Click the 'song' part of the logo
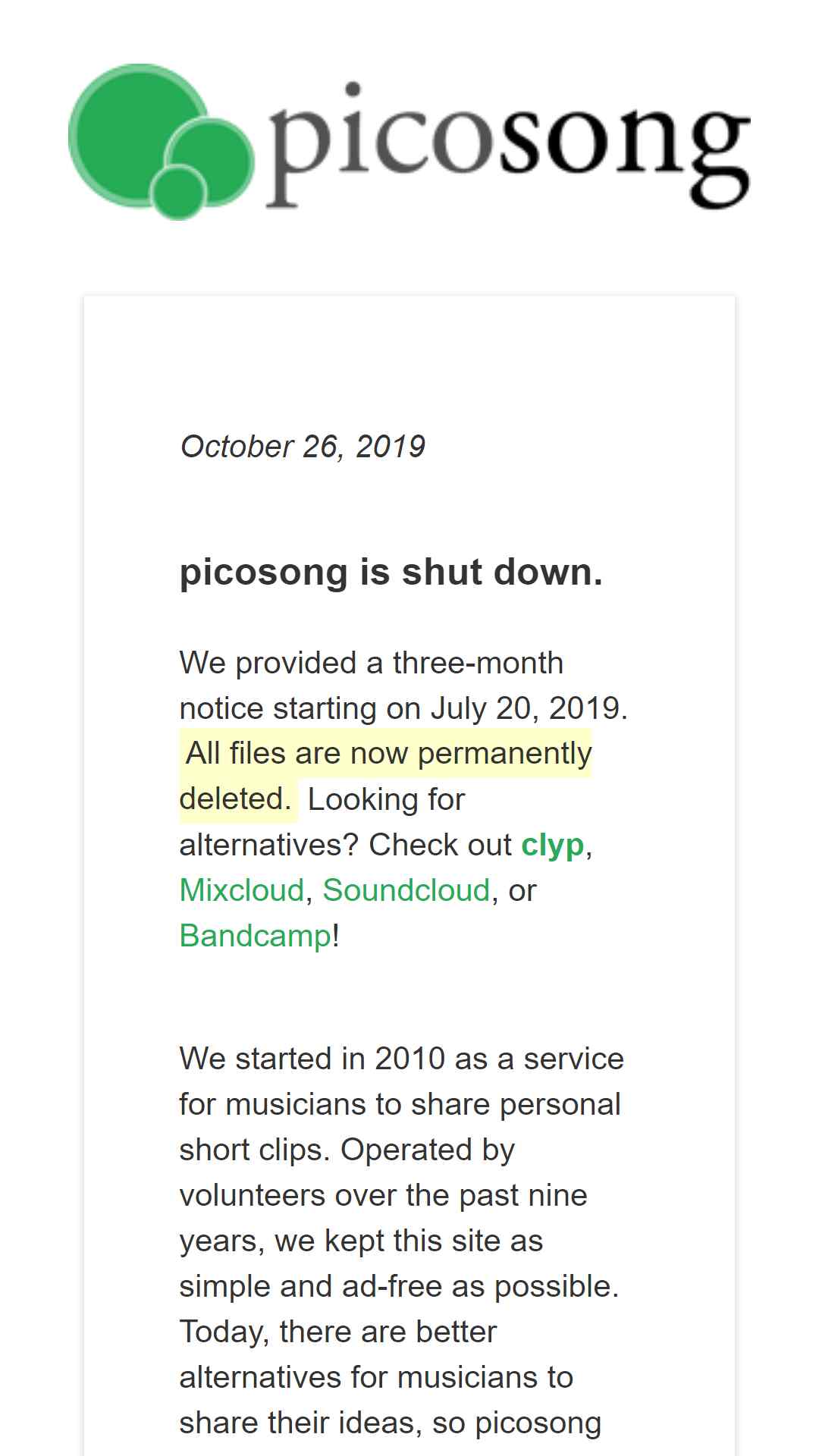The image size is (819, 1456). click(623, 155)
